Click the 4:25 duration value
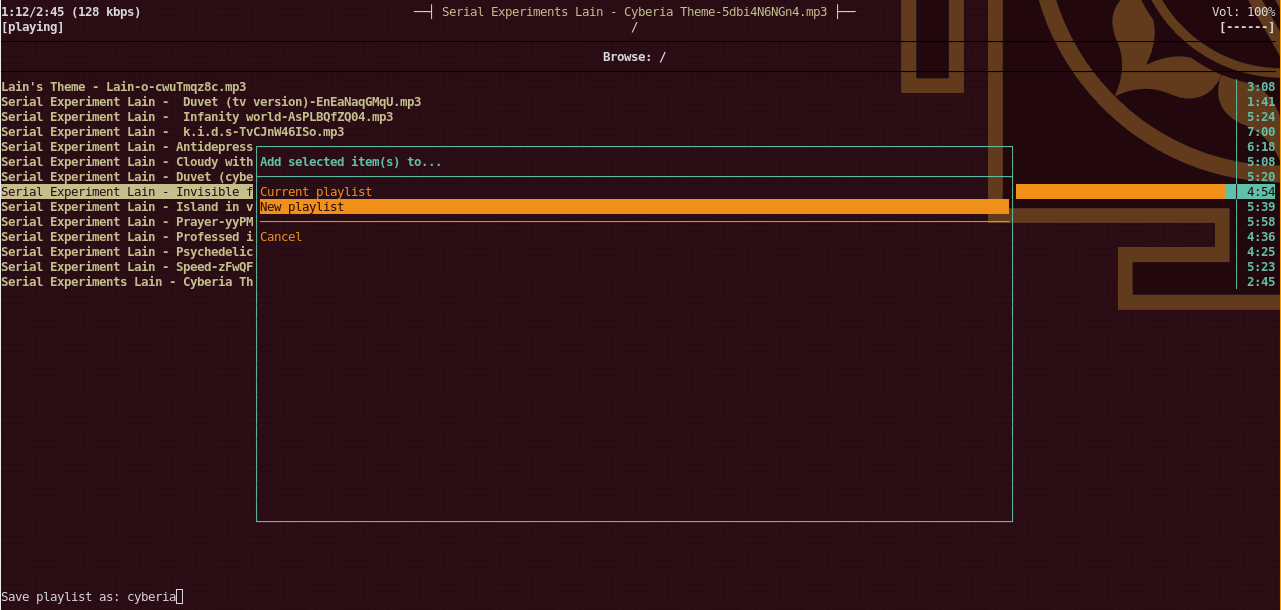The image size is (1281, 610). pos(1261,252)
